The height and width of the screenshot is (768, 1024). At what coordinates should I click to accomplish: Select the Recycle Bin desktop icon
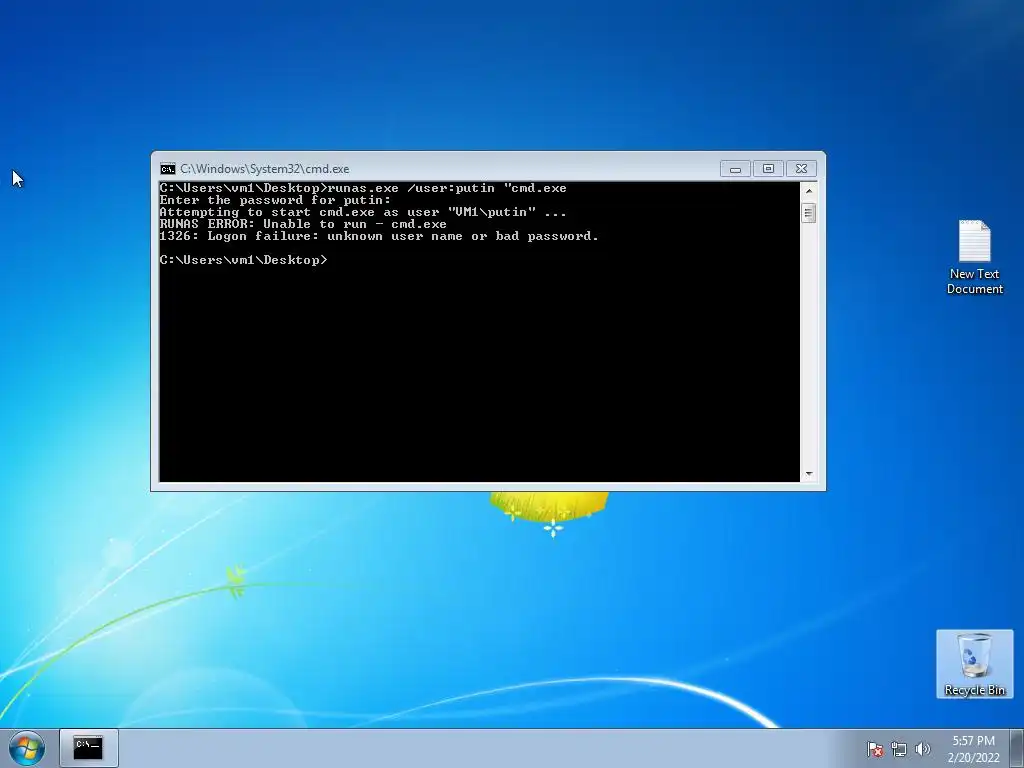[x=974, y=664]
